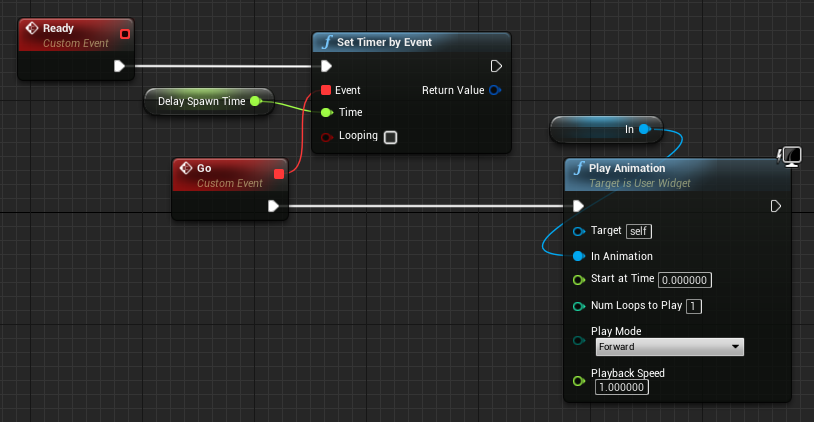This screenshot has height=422, width=814.
Task: Click the Start at Time input pin
Action: (579, 280)
